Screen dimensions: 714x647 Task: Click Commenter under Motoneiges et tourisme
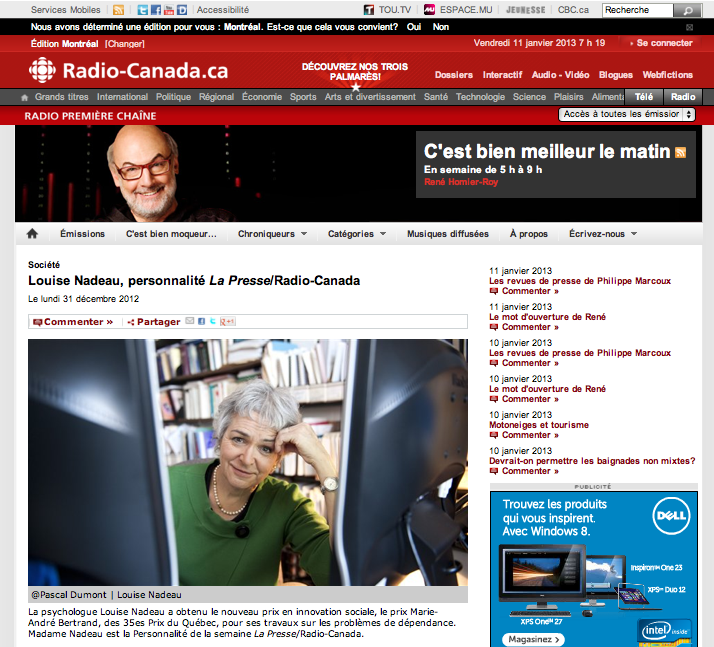(524, 435)
